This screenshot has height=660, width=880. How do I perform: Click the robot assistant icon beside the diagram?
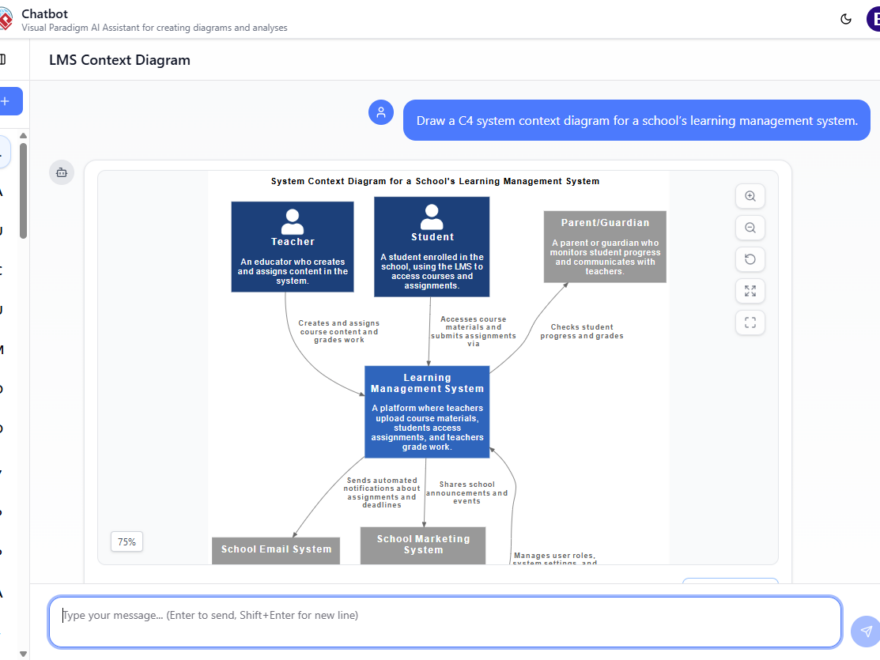click(x=61, y=172)
